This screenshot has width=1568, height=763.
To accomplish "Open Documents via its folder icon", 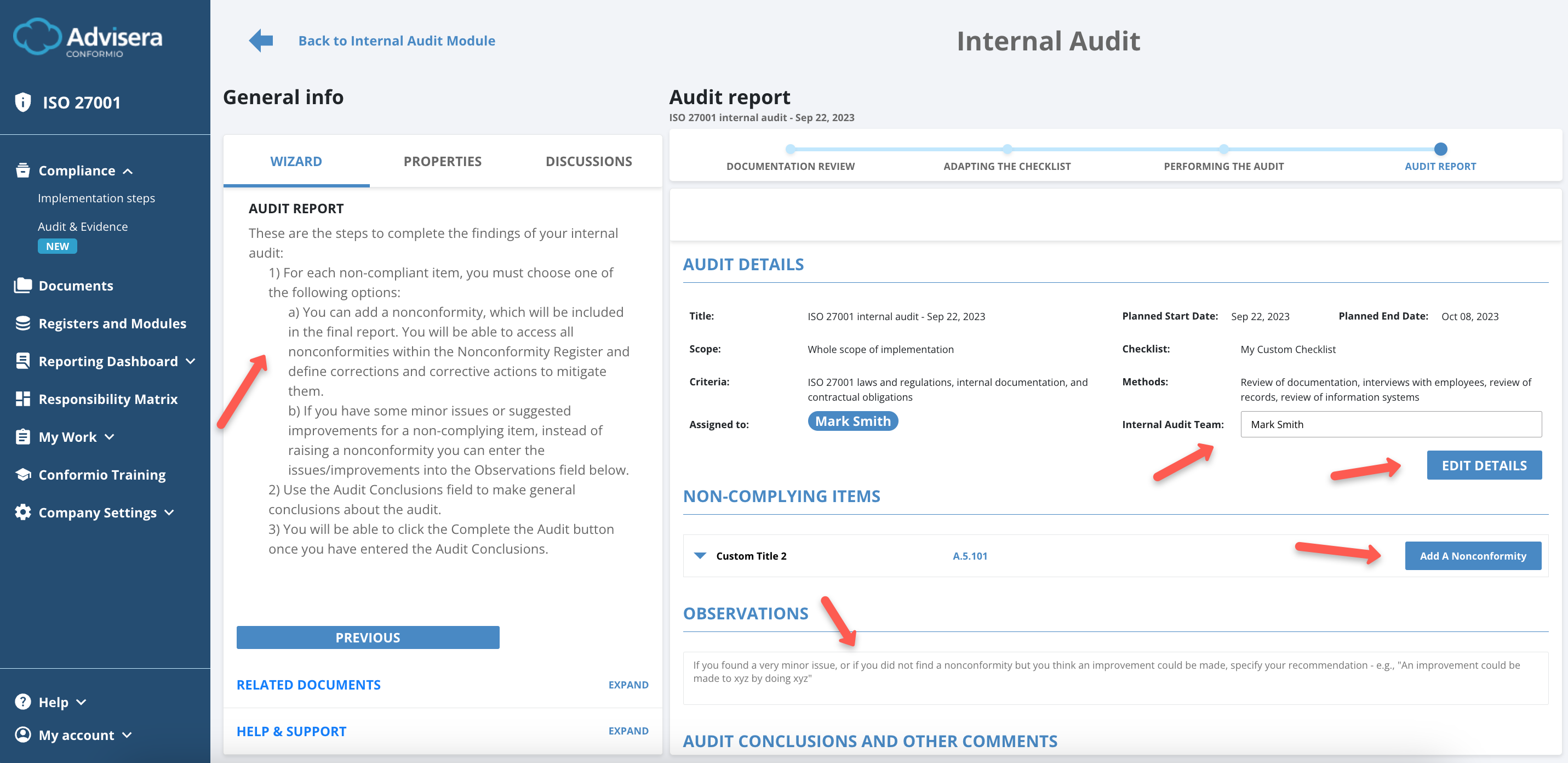I will point(22,285).
